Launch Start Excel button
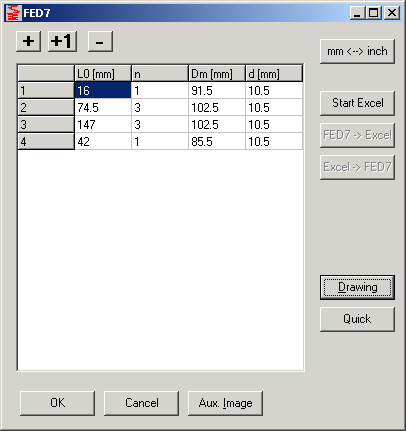This screenshot has height=431, width=406. (357, 103)
